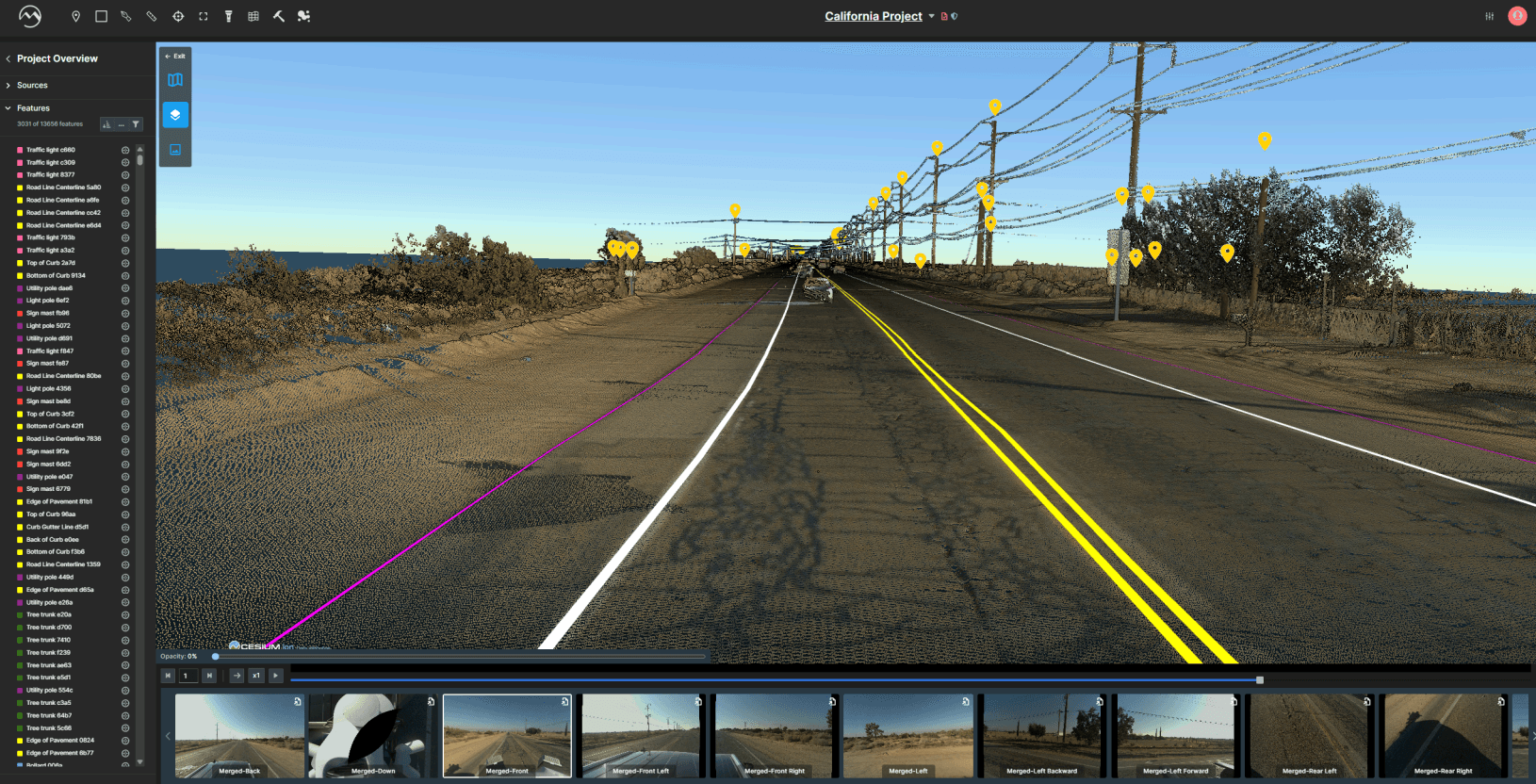Click the highlighted layers stack button
1536x784 pixels.
pyautogui.click(x=175, y=115)
